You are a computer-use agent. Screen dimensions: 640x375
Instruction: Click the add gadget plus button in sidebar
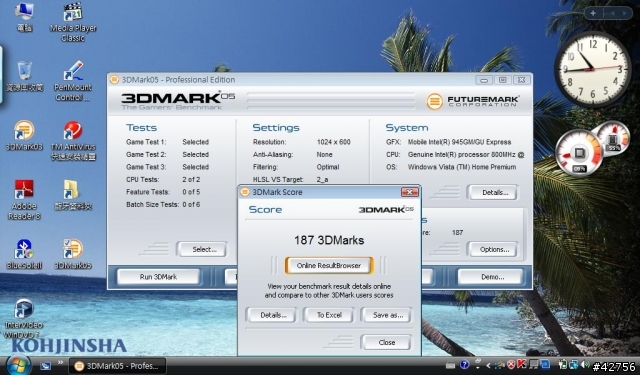coord(593,13)
